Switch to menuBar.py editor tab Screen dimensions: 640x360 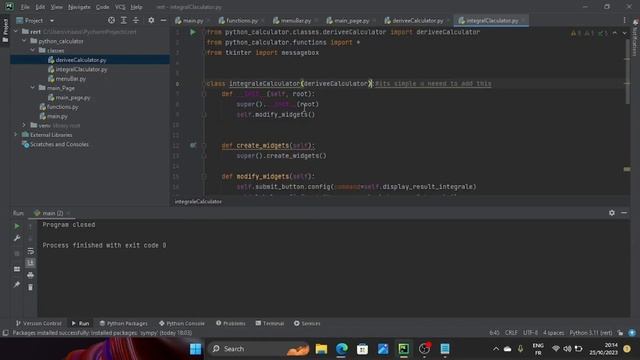(x=295, y=20)
